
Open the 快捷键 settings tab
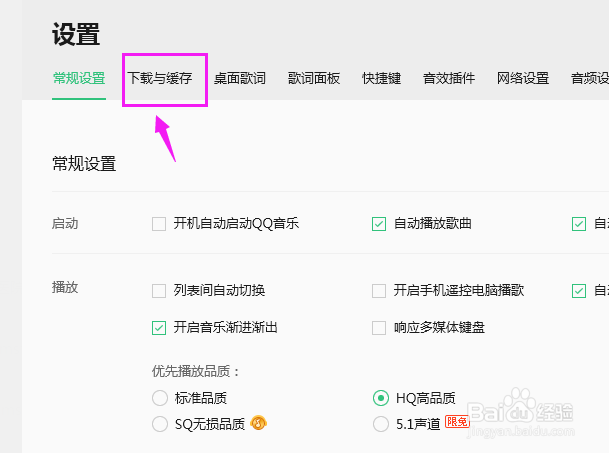[381, 78]
